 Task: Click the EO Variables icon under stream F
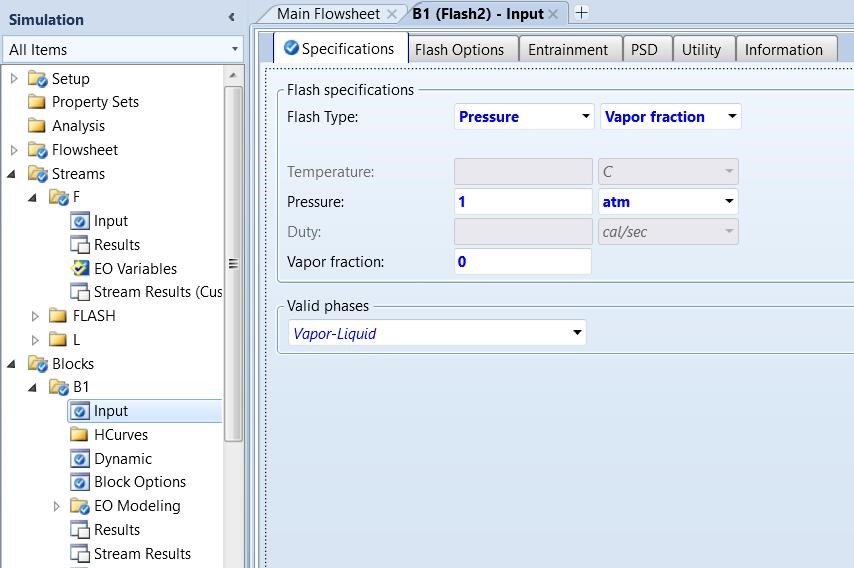[80, 269]
